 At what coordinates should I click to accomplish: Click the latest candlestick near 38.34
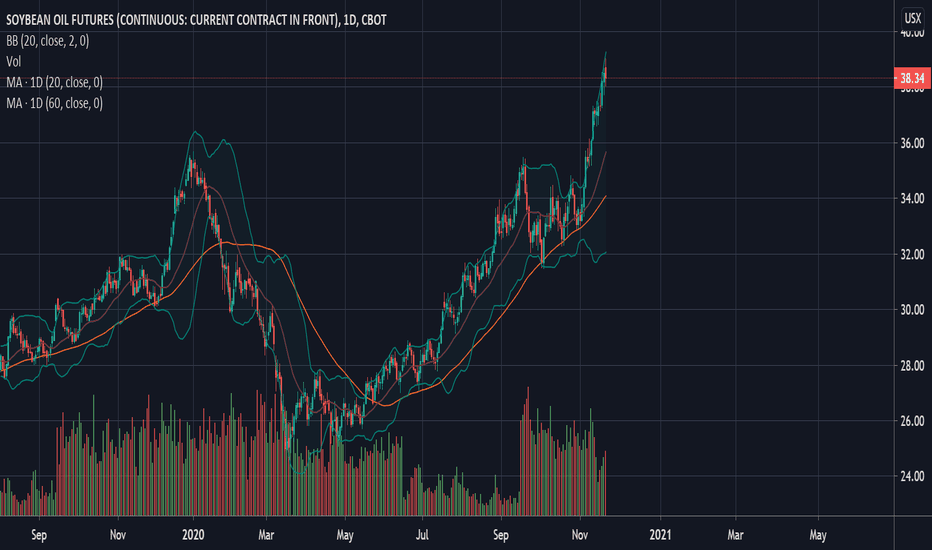(605, 71)
